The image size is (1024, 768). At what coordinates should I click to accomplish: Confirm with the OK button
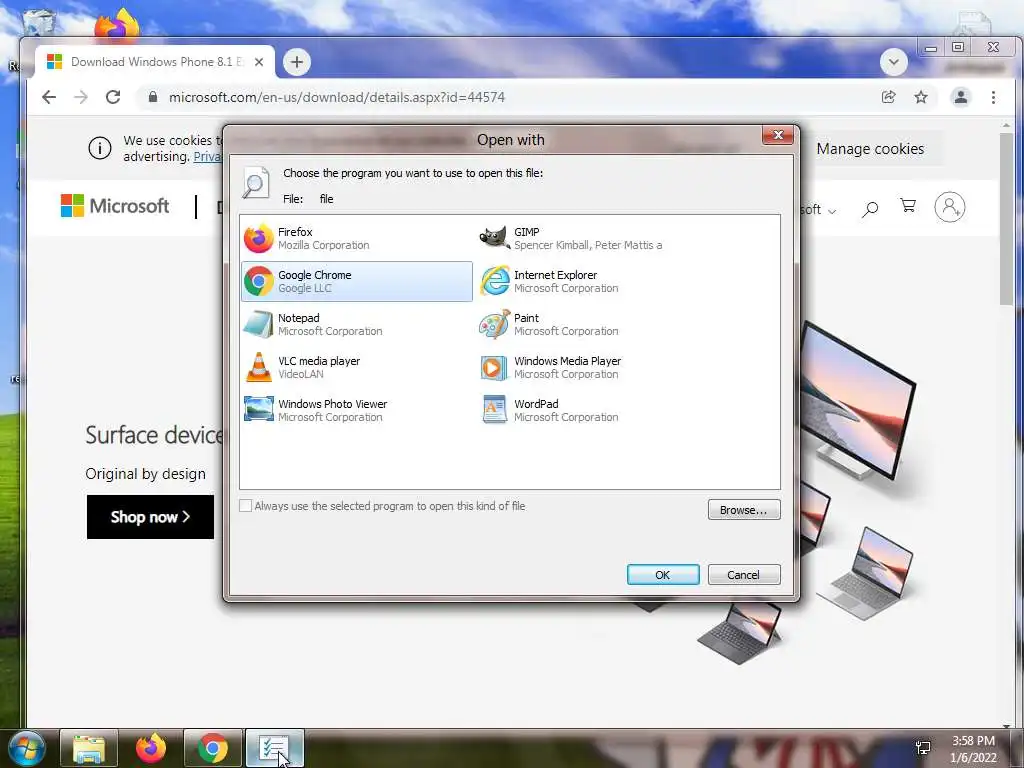pos(663,575)
